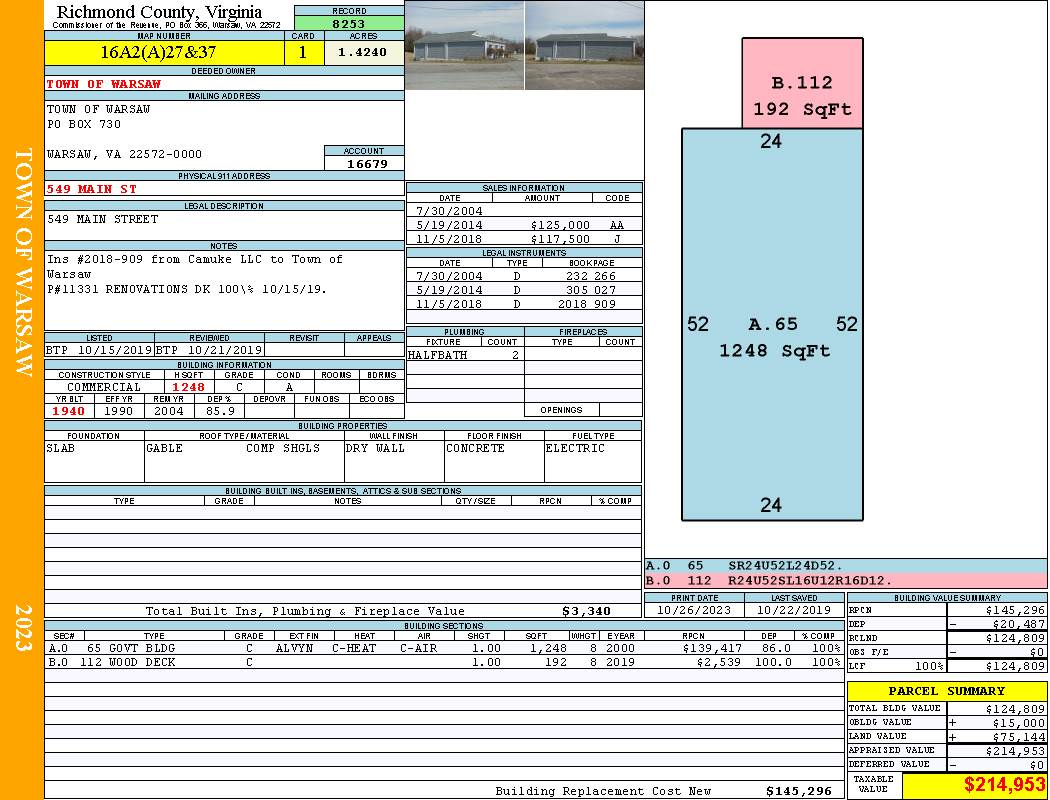Click depreciation percent 85.9
The image size is (1050, 800).
(220, 411)
